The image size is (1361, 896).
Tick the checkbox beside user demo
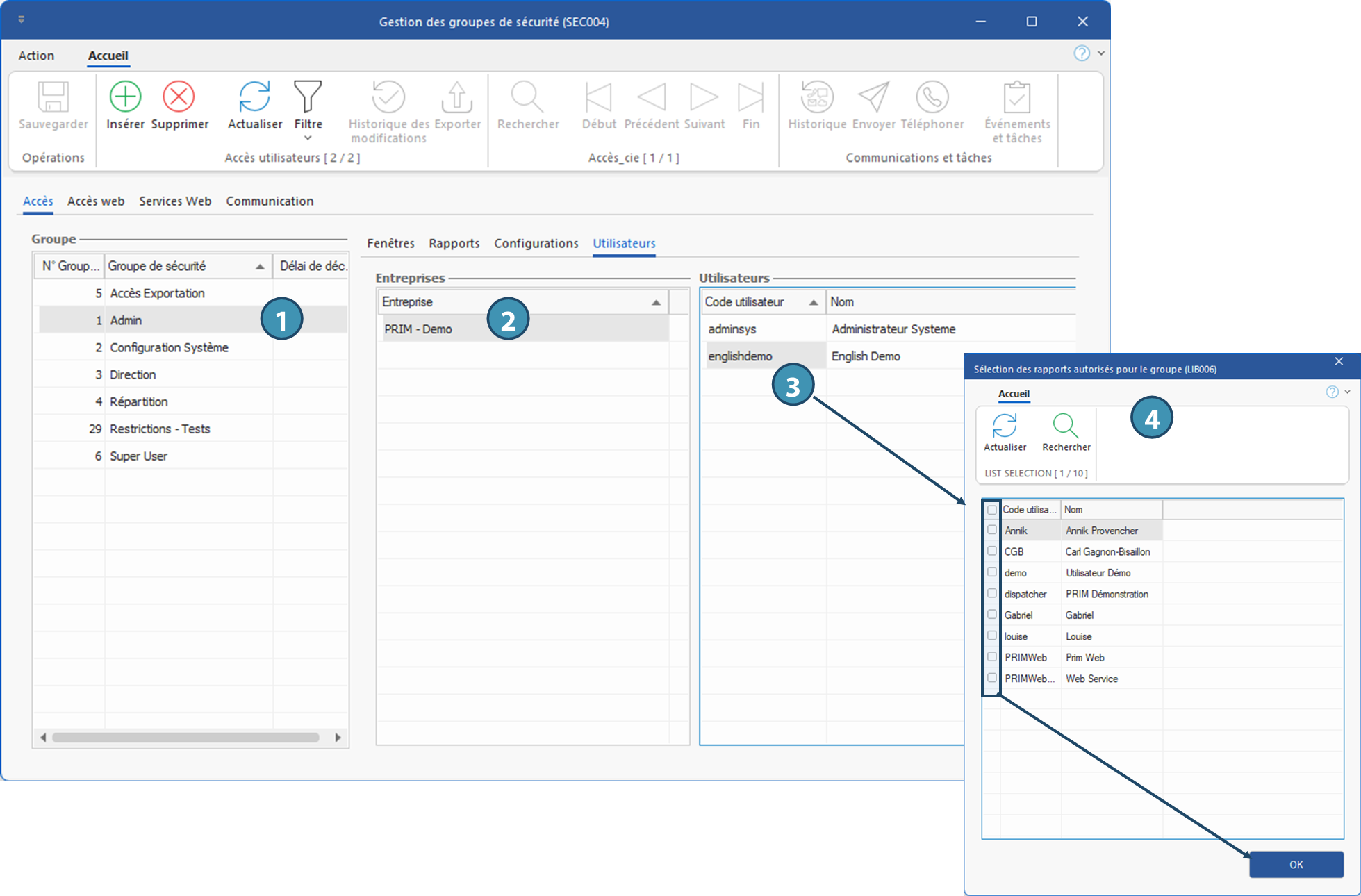tap(992, 572)
